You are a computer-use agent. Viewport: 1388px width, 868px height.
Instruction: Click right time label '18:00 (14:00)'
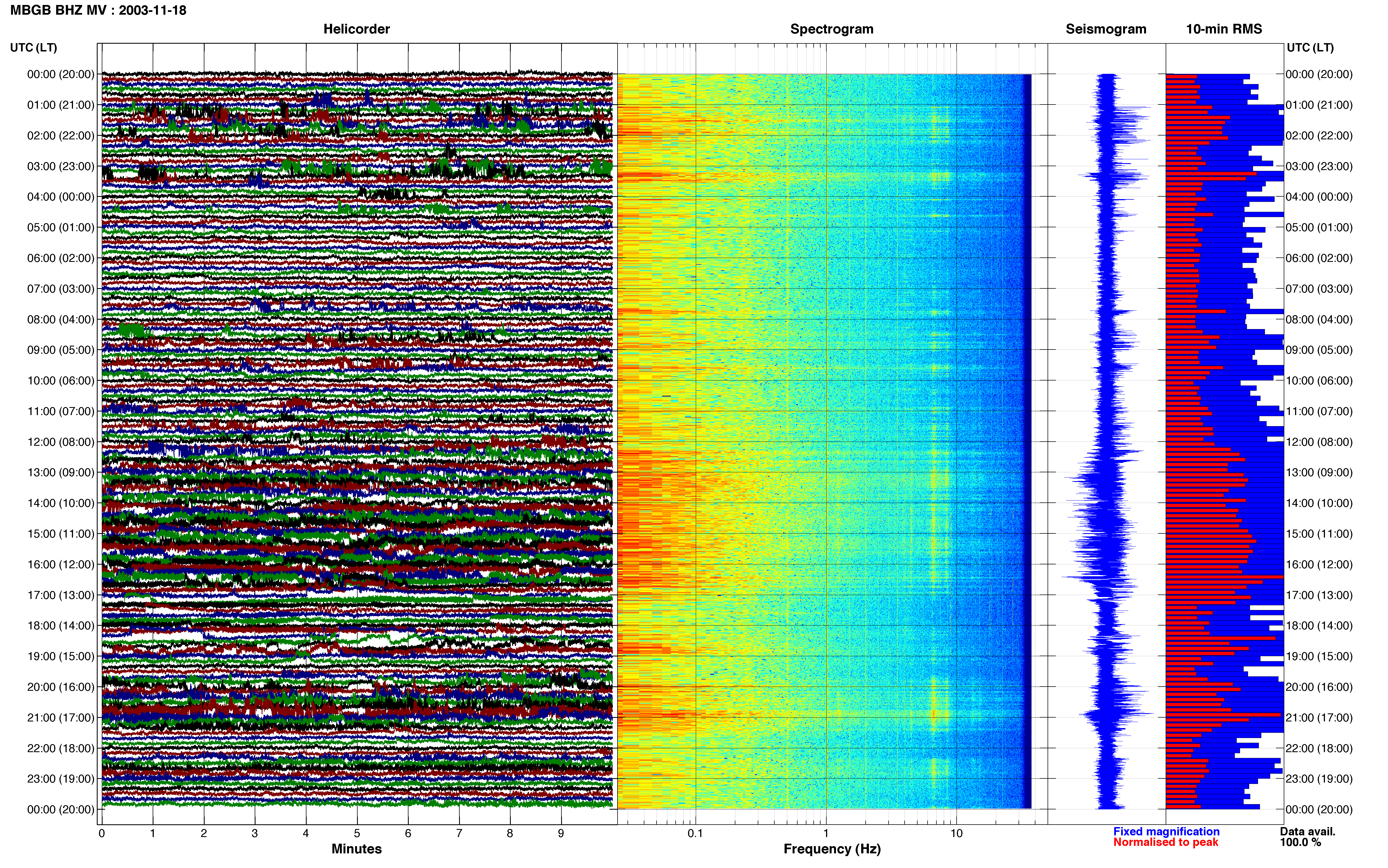[x=1319, y=626]
